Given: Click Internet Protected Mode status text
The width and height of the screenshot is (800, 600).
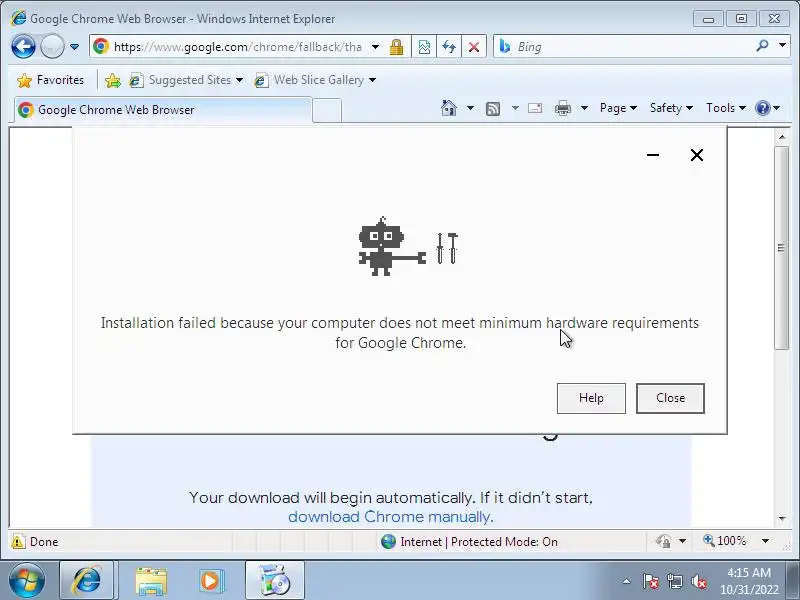Looking at the screenshot, I should 479,542.
